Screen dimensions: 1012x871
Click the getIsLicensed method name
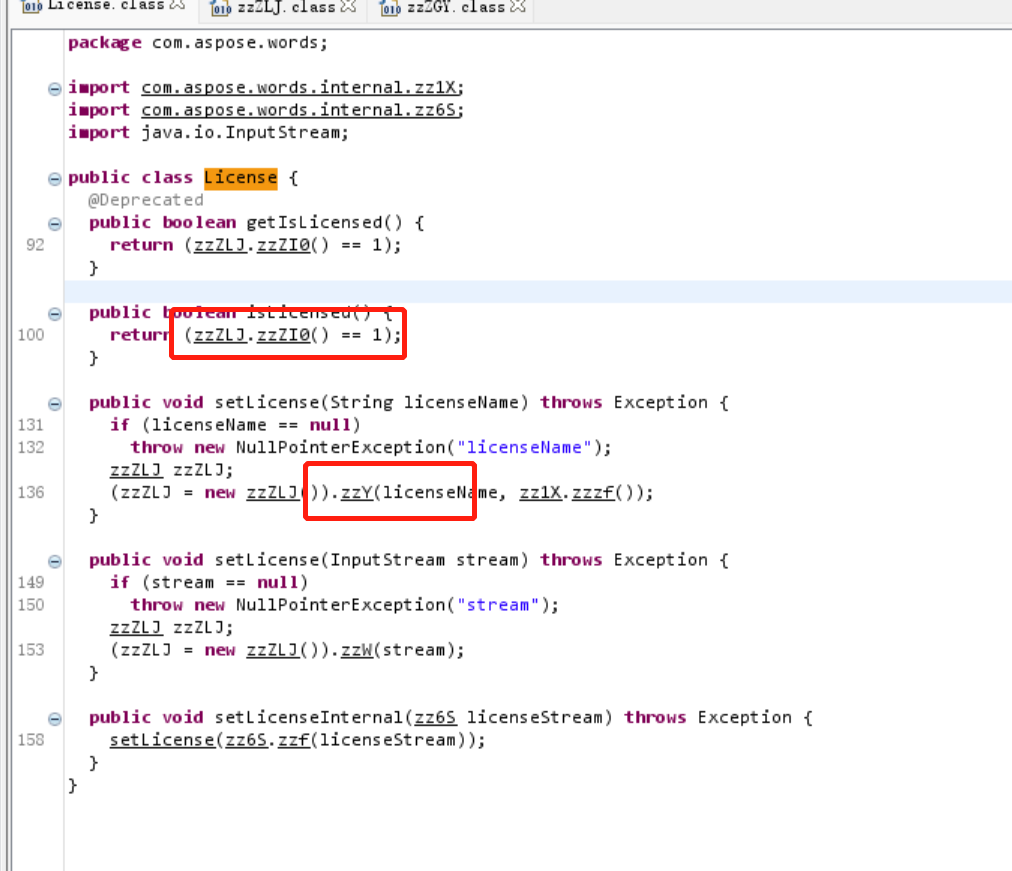click(x=314, y=223)
